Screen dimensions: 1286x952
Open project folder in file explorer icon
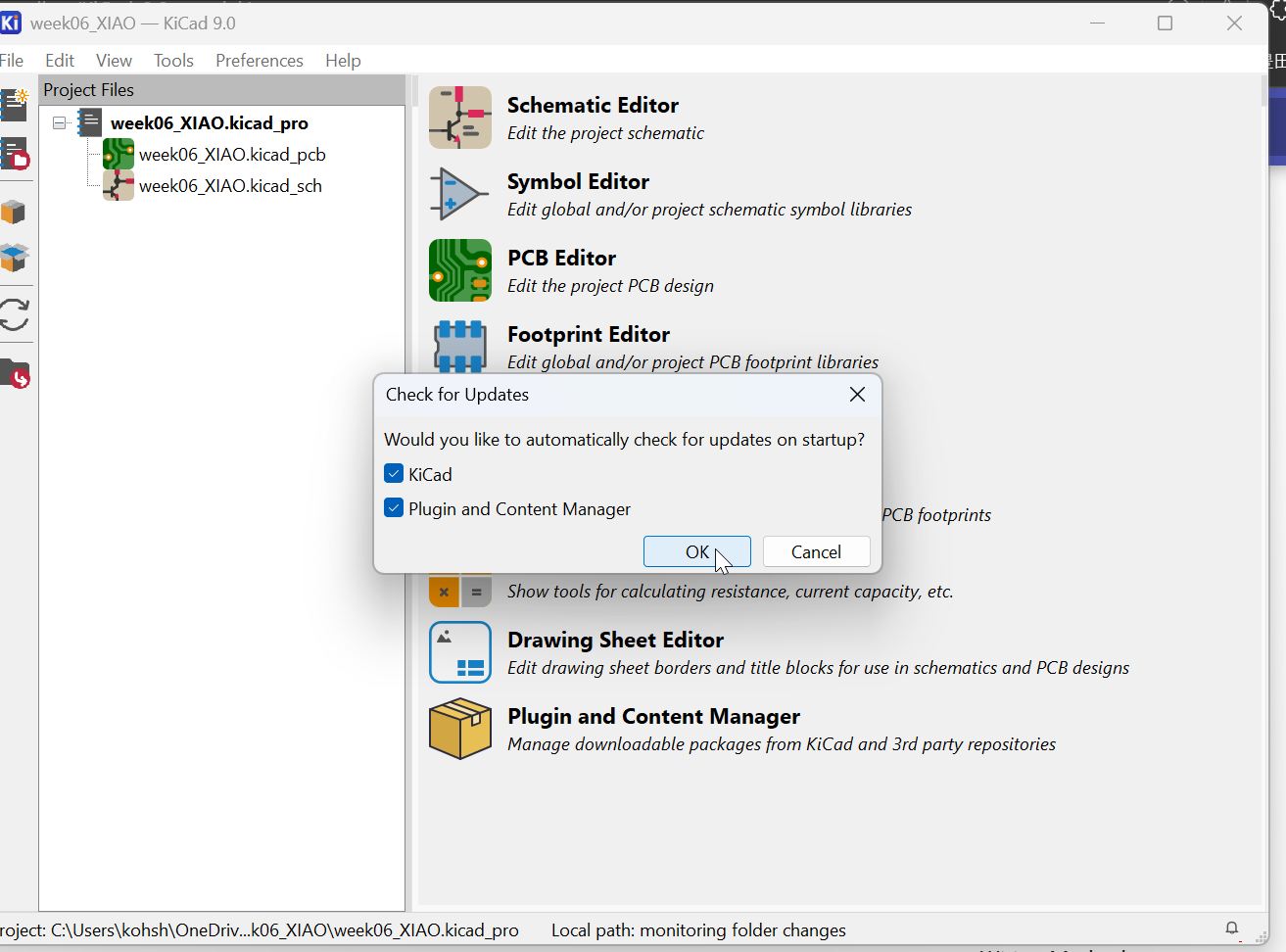coord(15,373)
